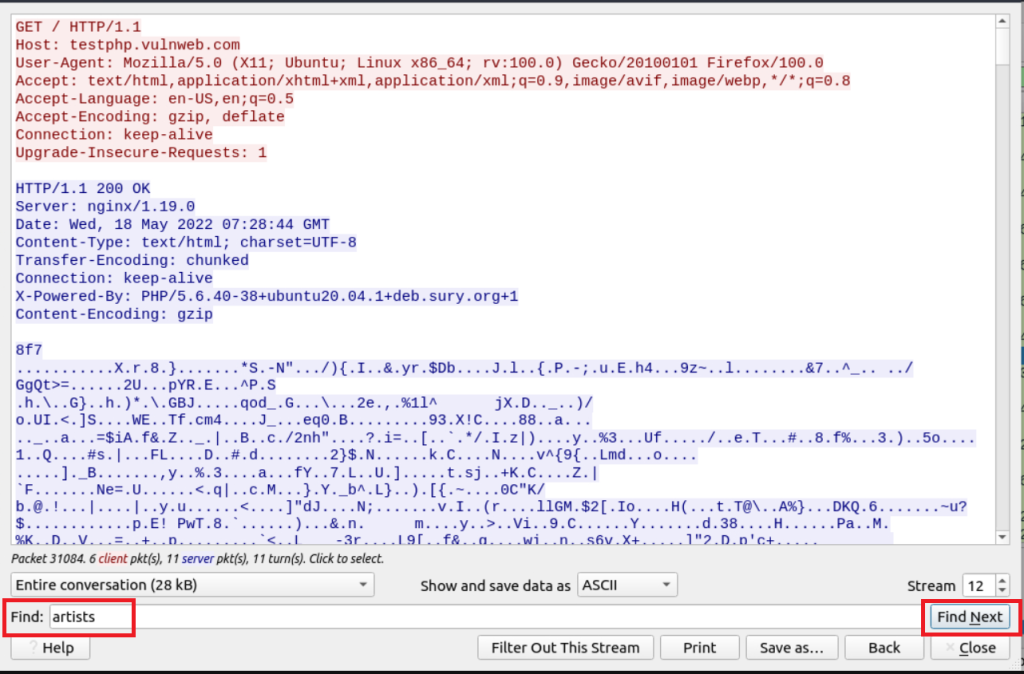Click the question mark icon on Help
1024x674 pixels.
(27, 648)
